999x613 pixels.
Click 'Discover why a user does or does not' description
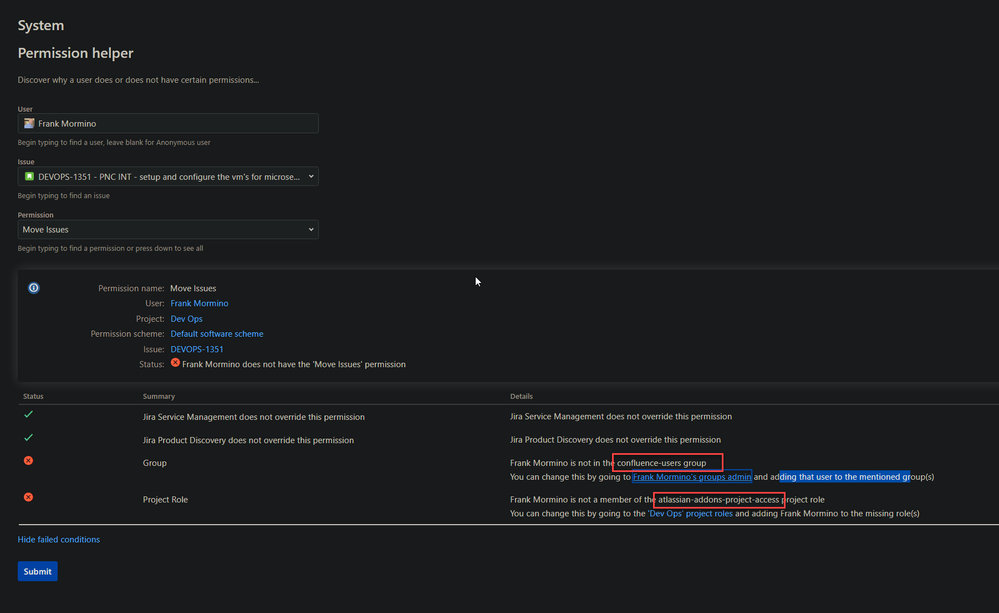(x=138, y=80)
